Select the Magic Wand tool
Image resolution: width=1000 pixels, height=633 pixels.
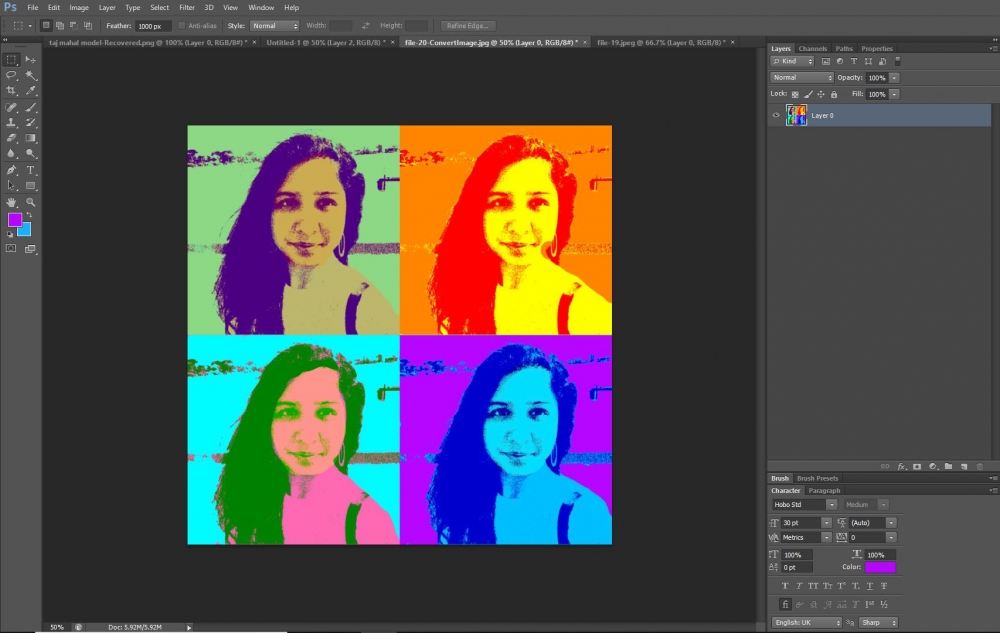coord(31,75)
